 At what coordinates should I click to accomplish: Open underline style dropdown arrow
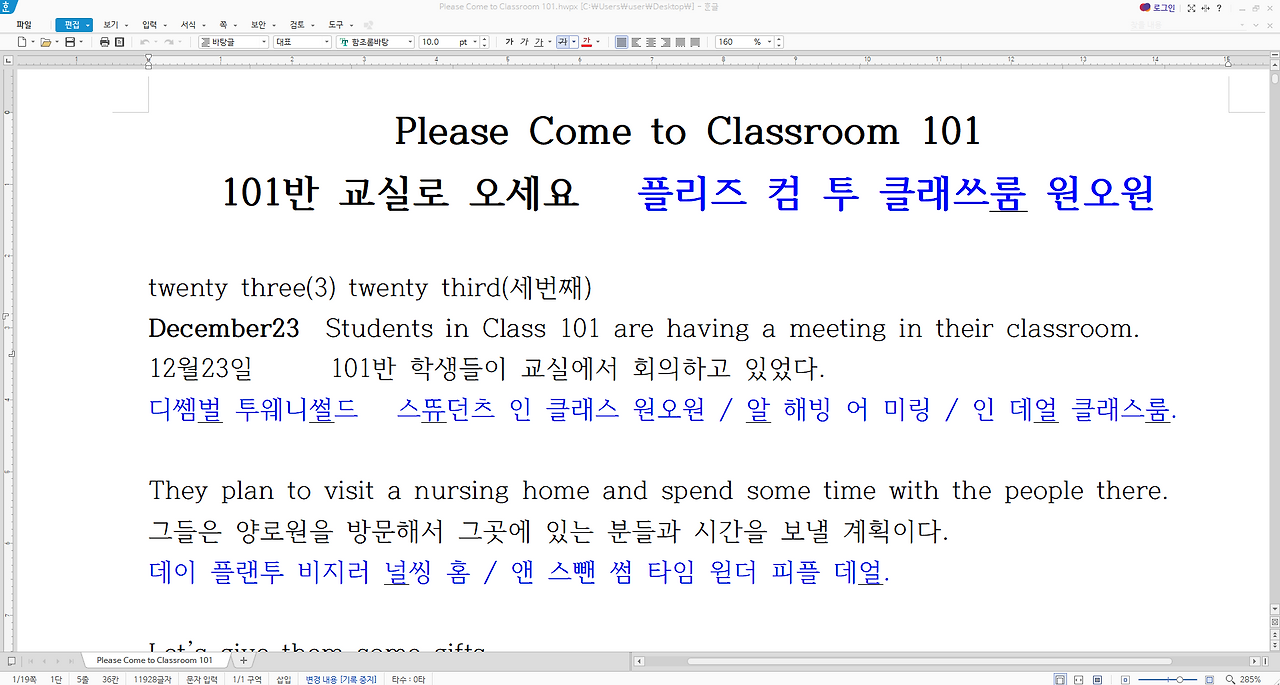549,42
